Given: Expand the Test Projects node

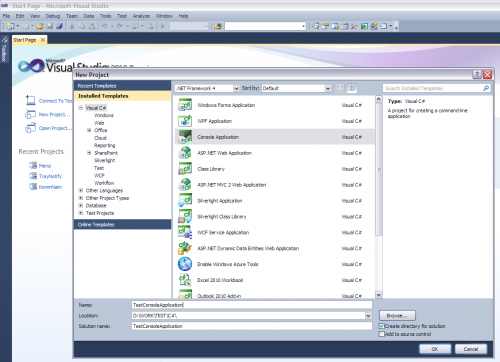Looking at the screenshot, I should point(81,213).
